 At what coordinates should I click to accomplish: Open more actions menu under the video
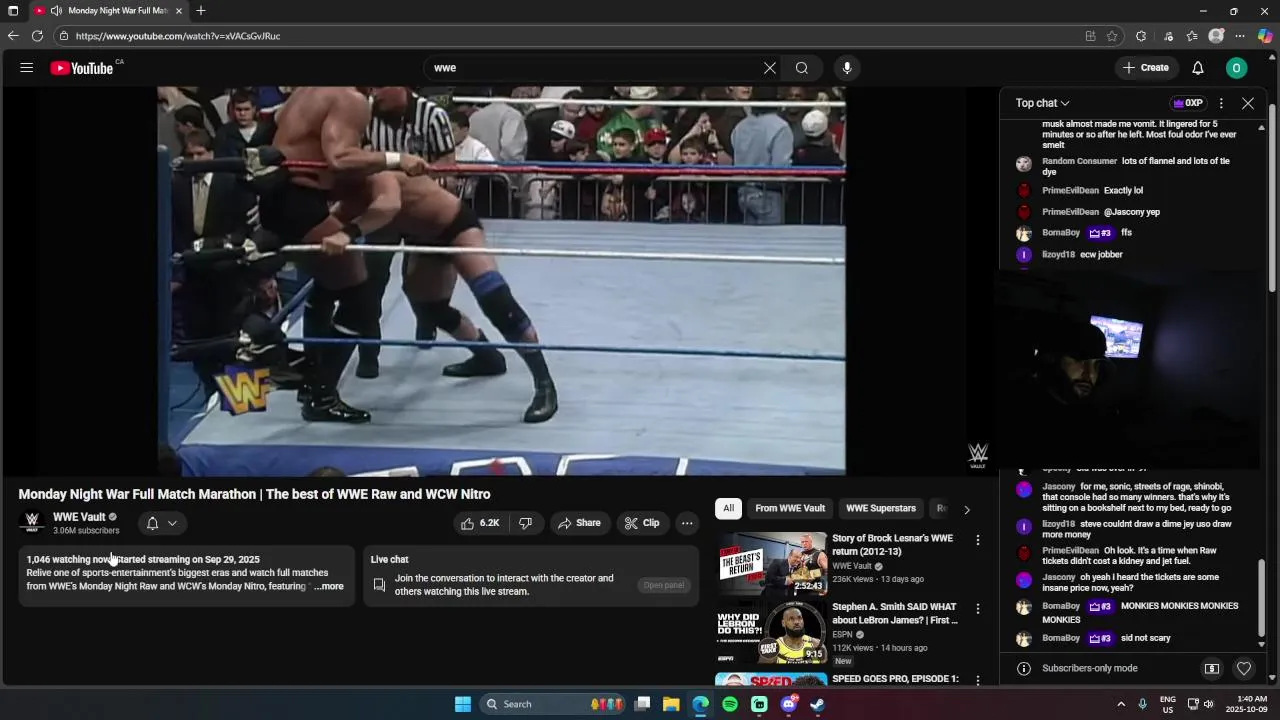coord(687,523)
